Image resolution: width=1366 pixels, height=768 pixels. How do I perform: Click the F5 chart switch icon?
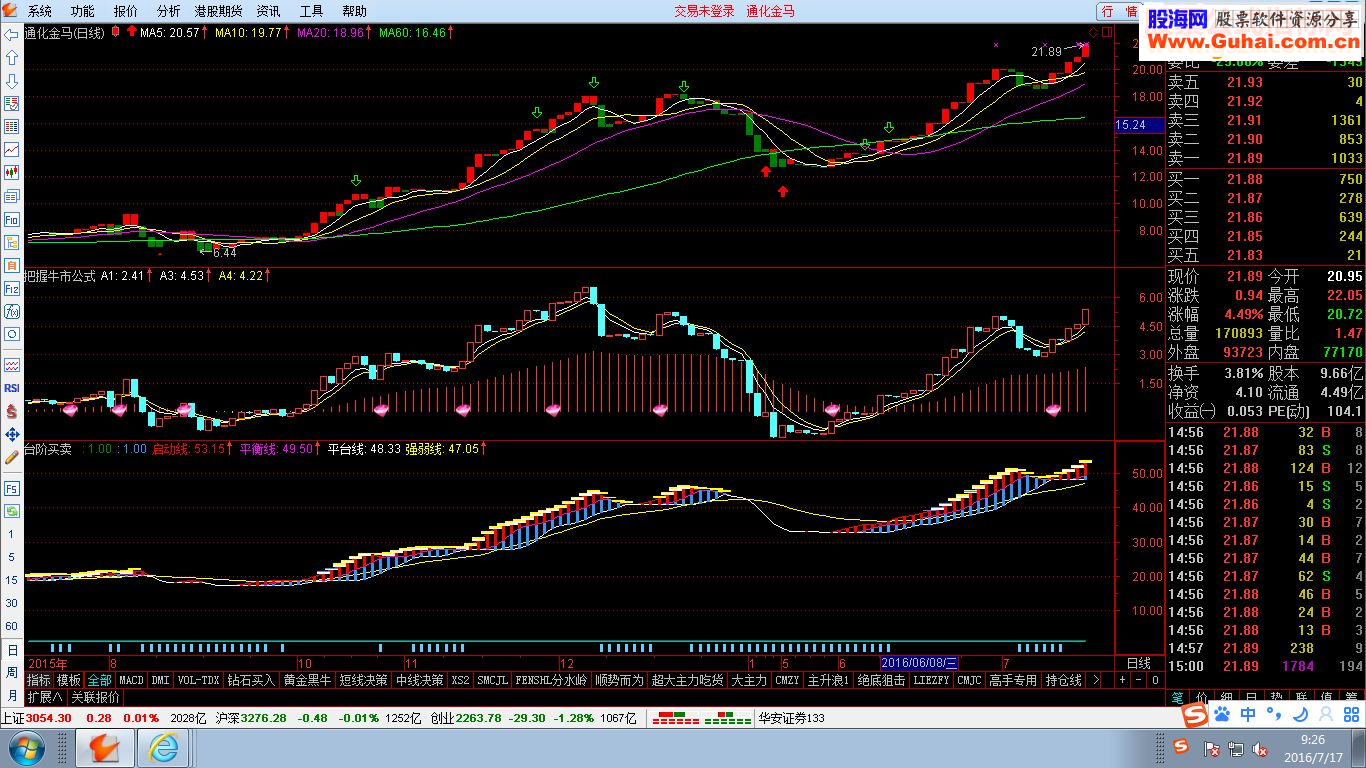[x=12, y=489]
